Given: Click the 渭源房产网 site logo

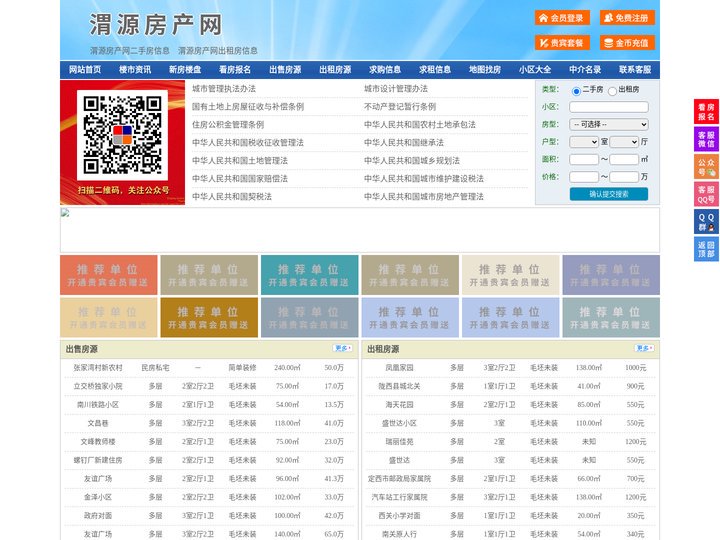Looking at the screenshot, I should pos(155,24).
